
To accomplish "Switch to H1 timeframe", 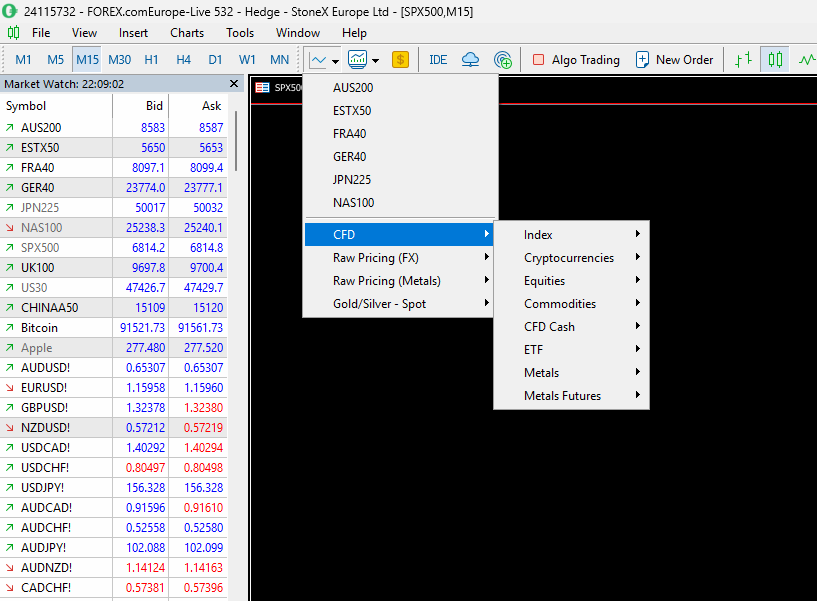I will click(x=151, y=60).
